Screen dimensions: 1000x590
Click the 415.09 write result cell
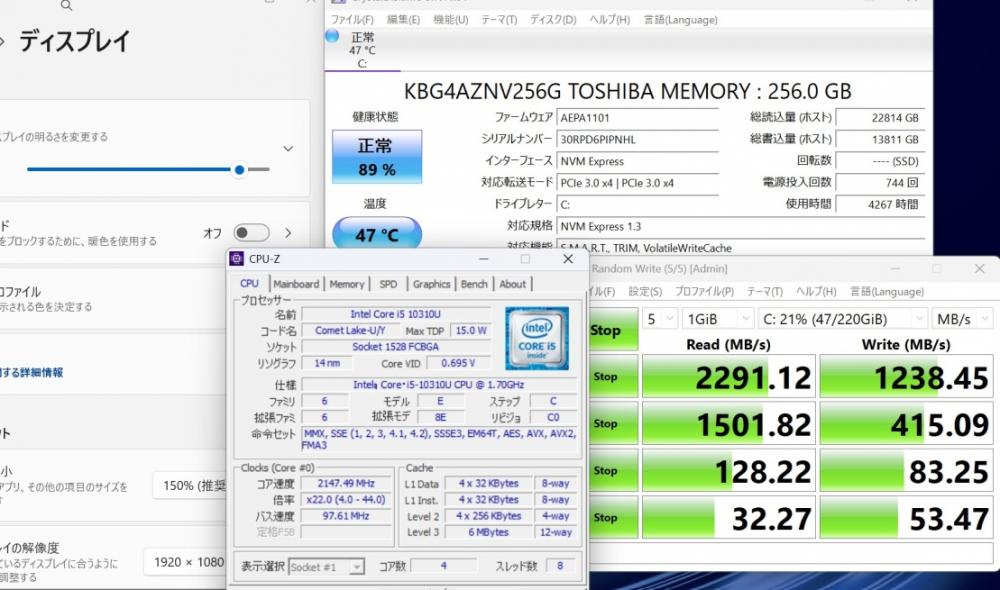(x=906, y=424)
